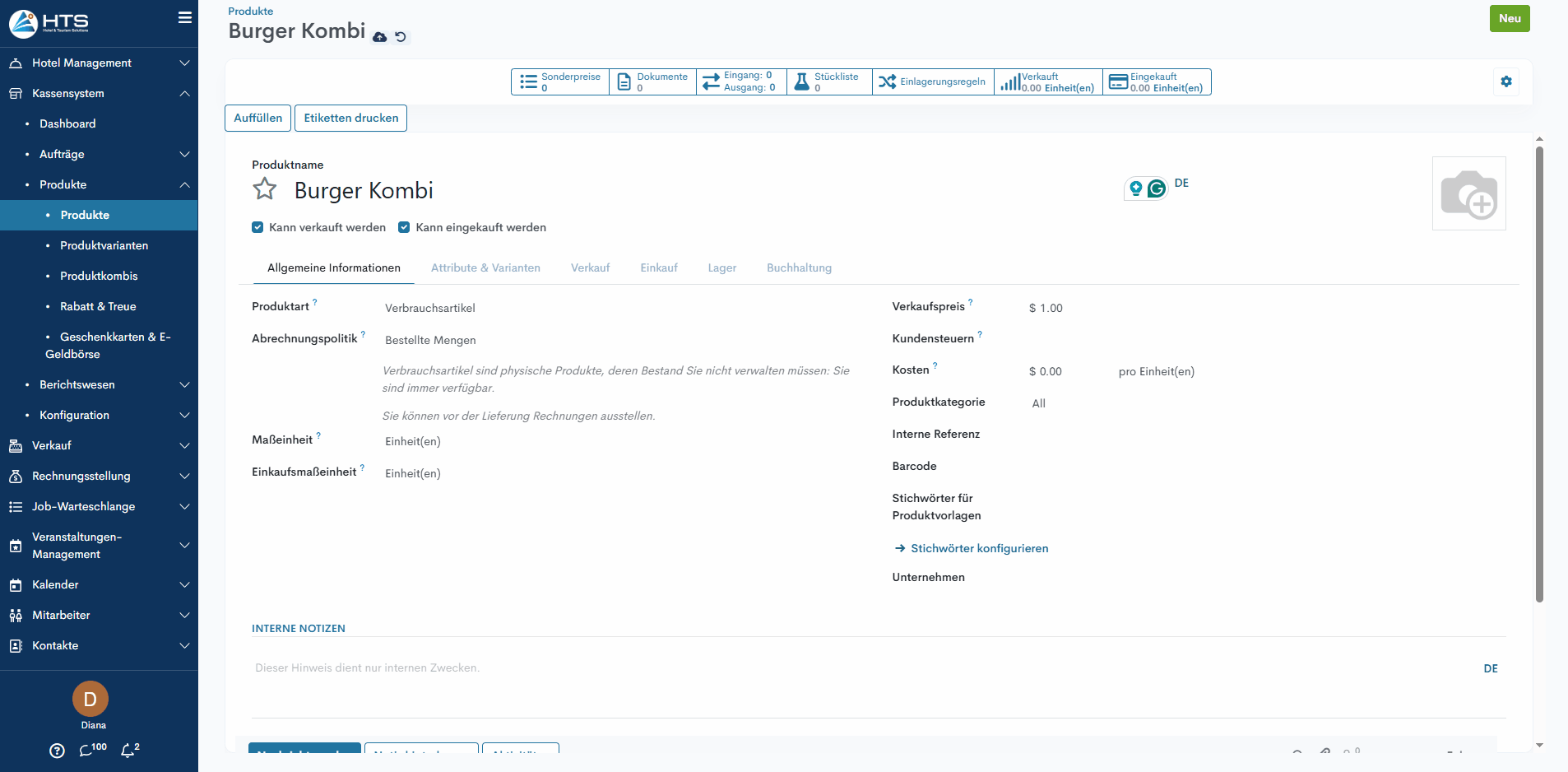Viewport: 1568px width, 772px height.
Task: Open notifications bell icon in sidebar footer
Action: pos(128,750)
